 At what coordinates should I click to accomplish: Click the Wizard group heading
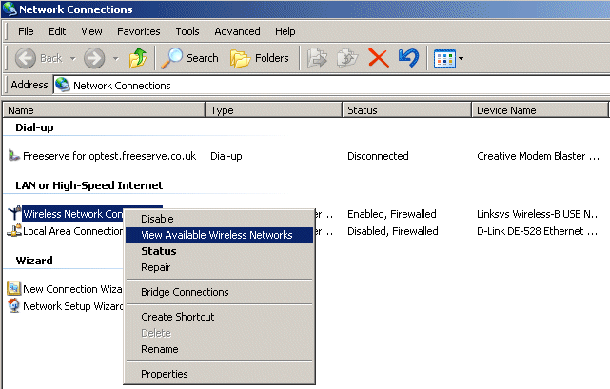34,260
